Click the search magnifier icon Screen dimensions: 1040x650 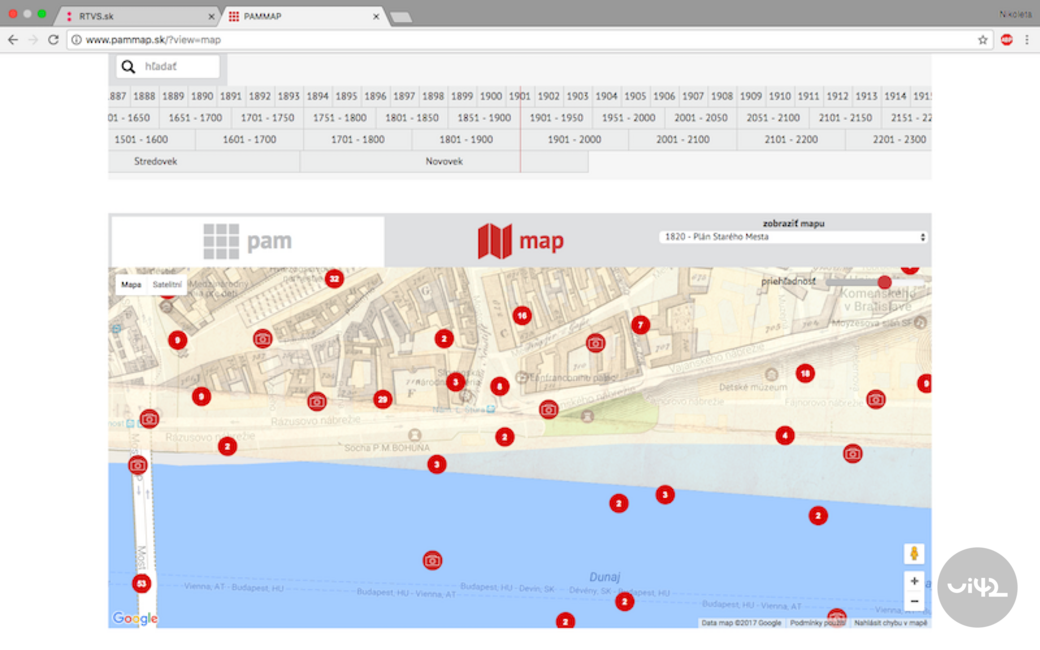click(x=128, y=67)
